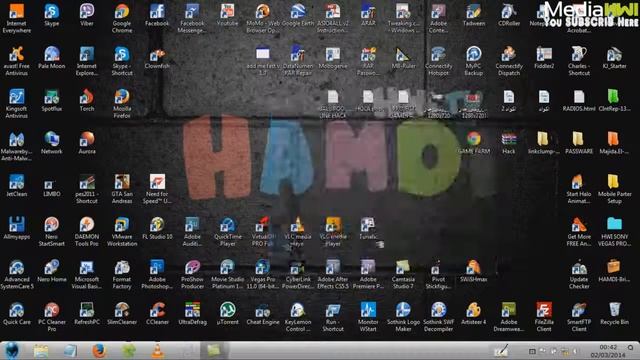Image resolution: width=640 pixels, height=360 pixels.
Task: Open File Explorer from the taskbar
Action: pos(41,351)
